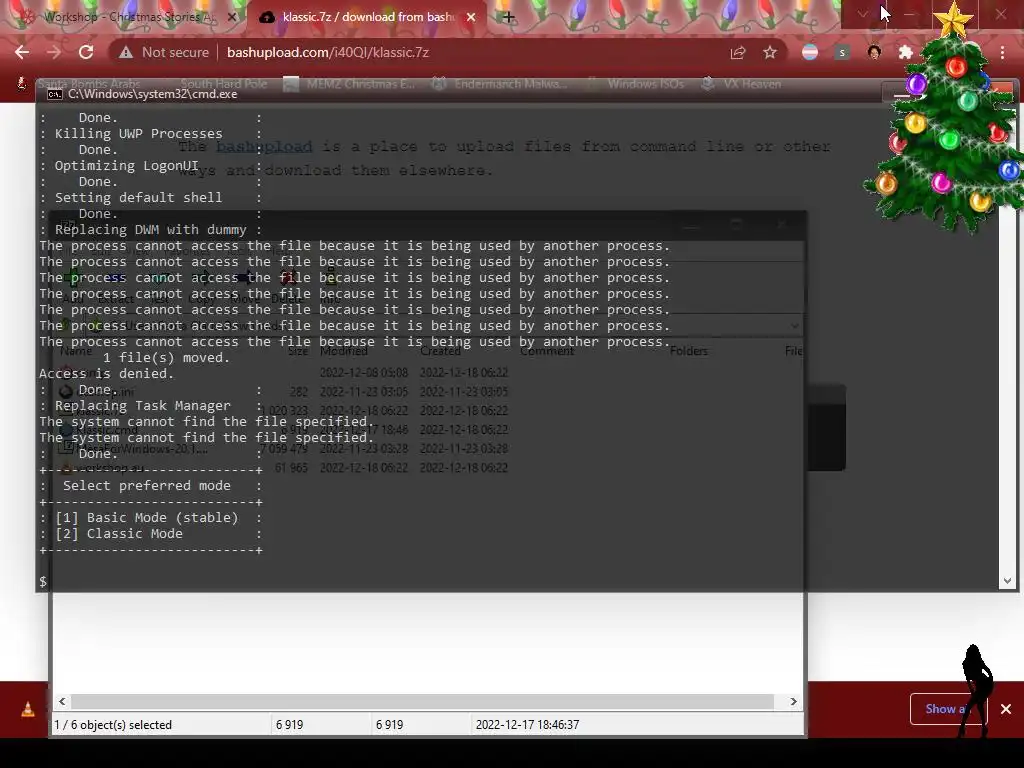Close the klassic.7z download tab

click(471, 18)
